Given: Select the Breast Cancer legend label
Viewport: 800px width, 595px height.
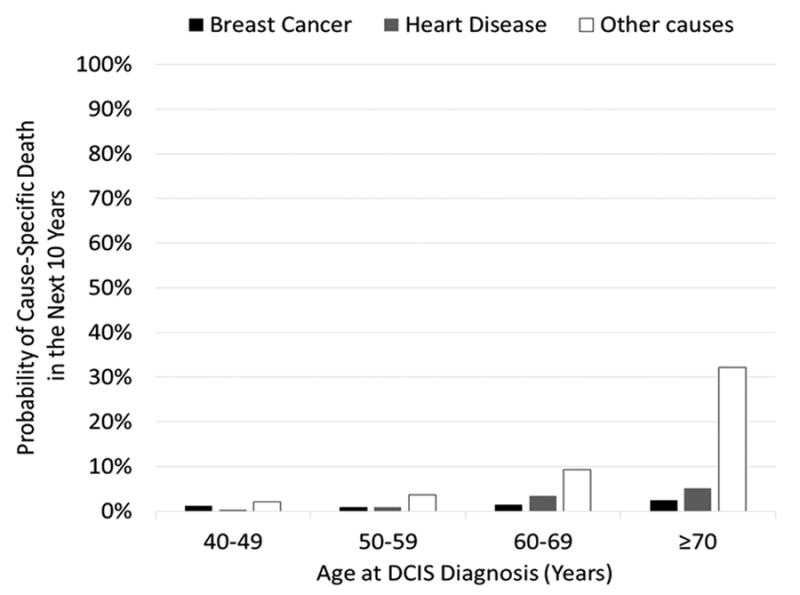Looking at the screenshot, I should (280, 25).
